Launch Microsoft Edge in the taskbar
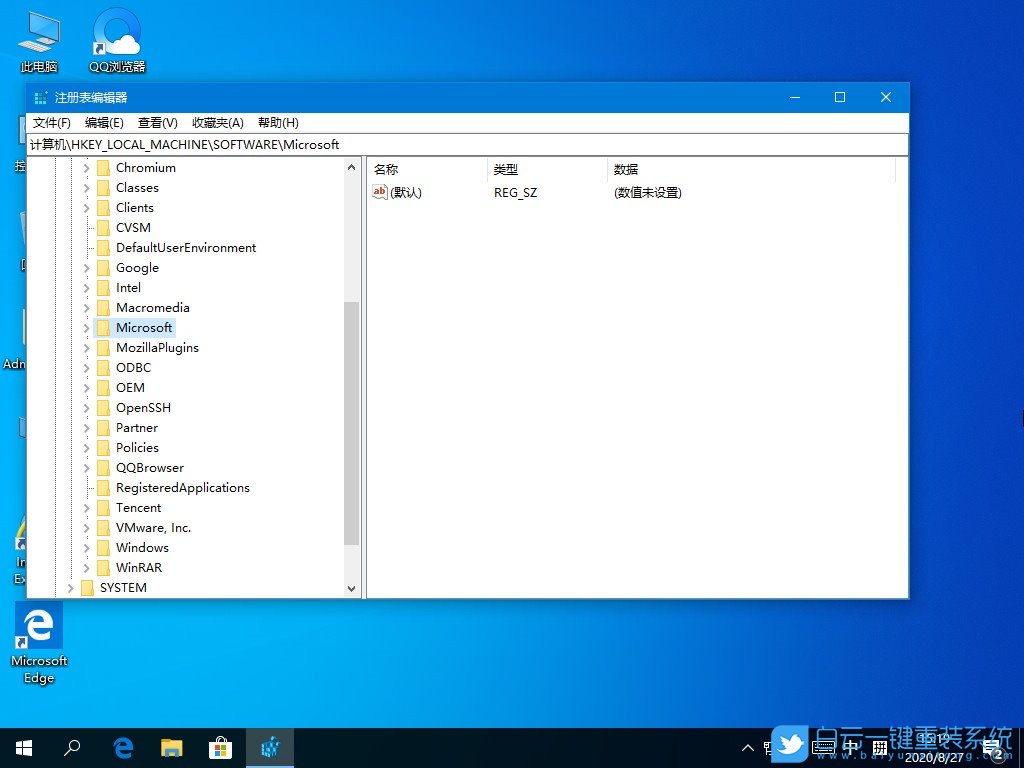This screenshot has height=768, width=1024. pos(122,747)
